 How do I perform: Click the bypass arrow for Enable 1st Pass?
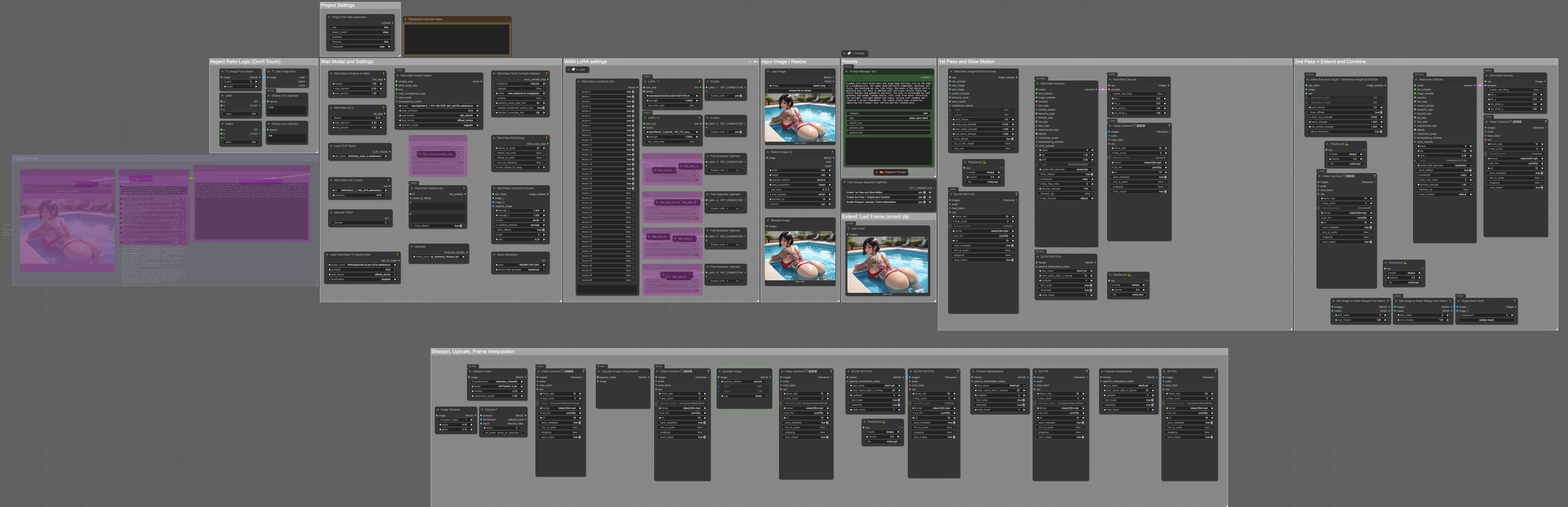click(930, 192)
